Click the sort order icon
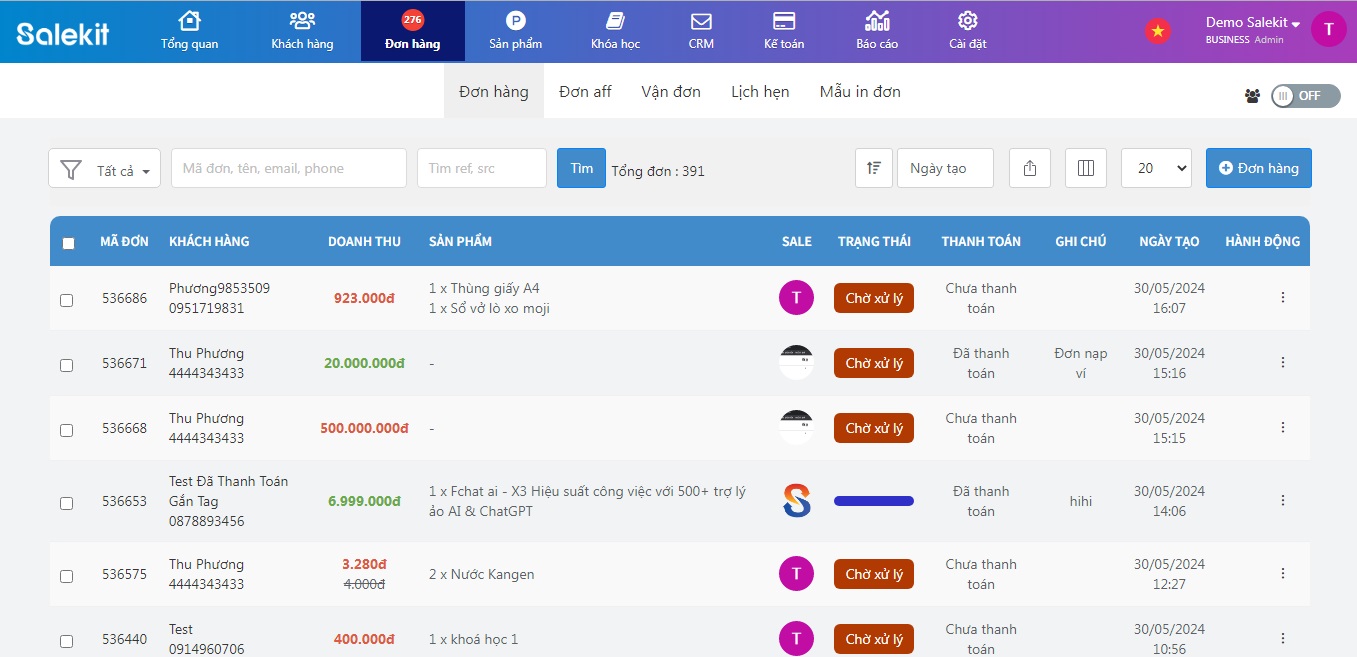Screen dimensions: 1357x657 tap(874, 168)
